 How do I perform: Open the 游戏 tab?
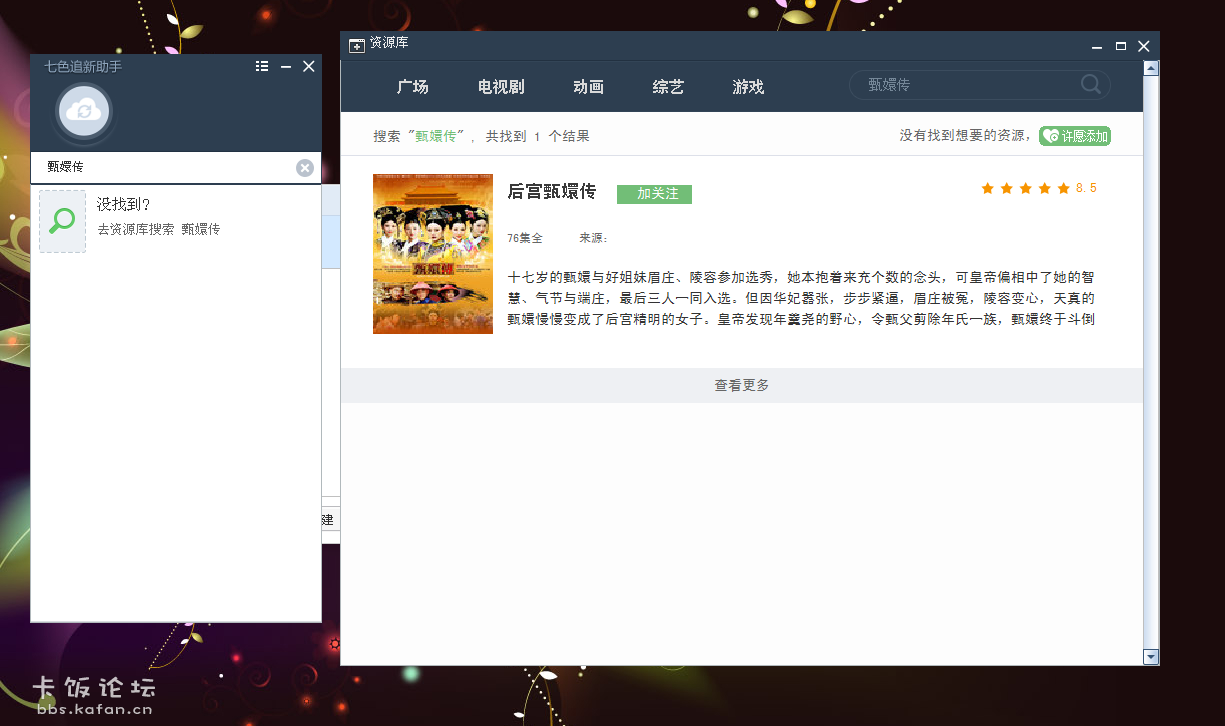[748, 87]
